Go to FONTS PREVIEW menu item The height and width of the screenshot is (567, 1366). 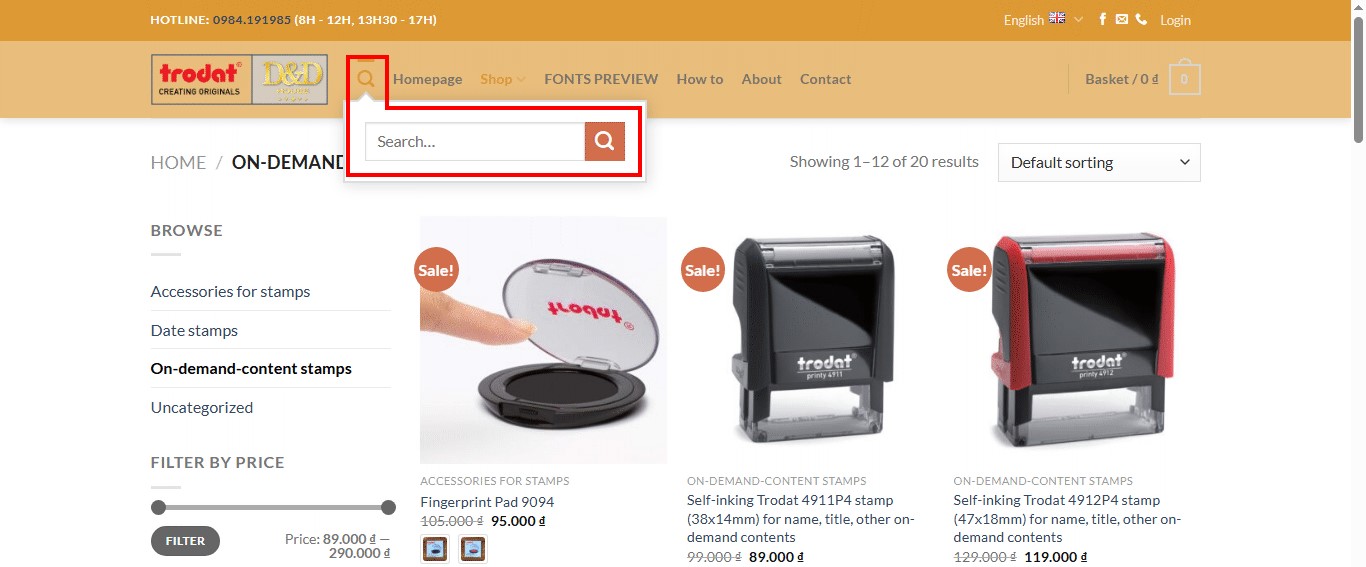point(601,79)
